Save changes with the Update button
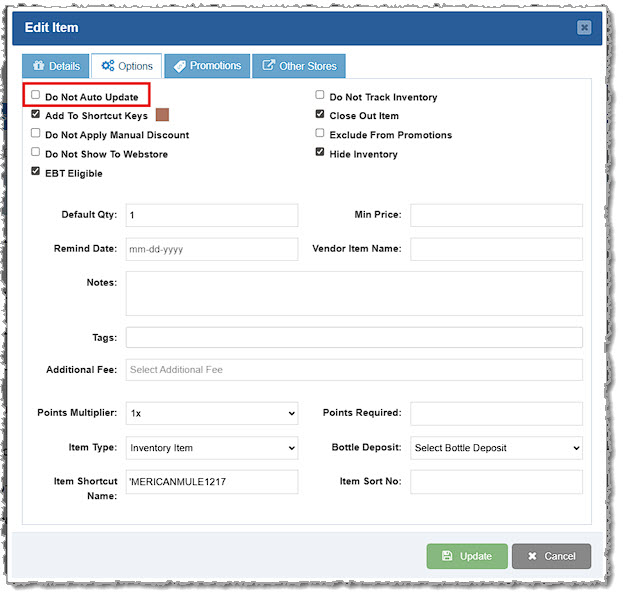The image size is (623, 600). pos(467,556)
